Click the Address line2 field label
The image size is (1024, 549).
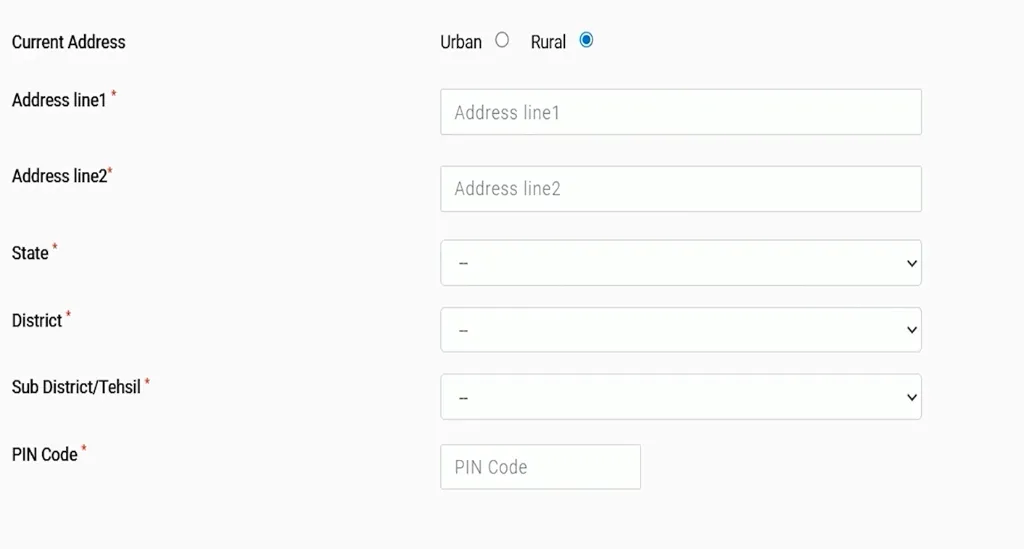[x=59, y=176]
